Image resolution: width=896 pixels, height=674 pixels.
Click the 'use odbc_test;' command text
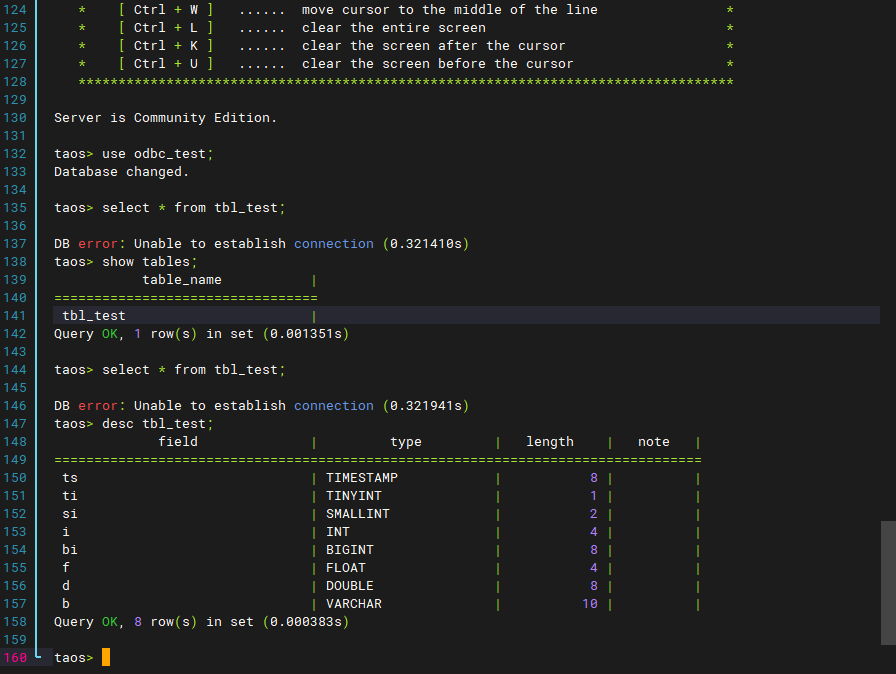click(x=157, y=154)
